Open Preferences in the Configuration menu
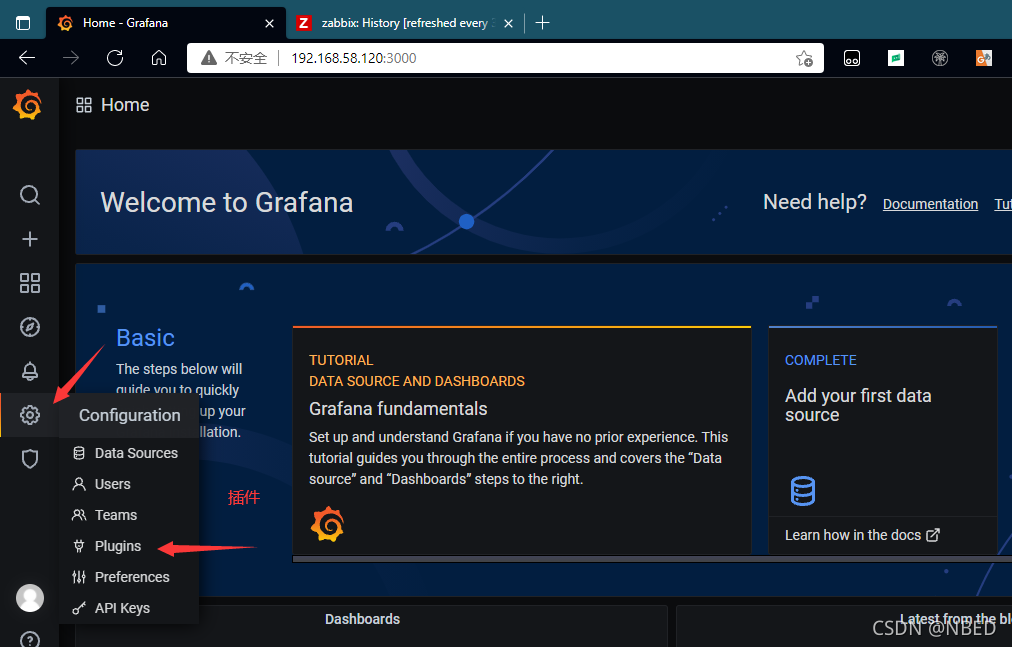 click(128, 577)
